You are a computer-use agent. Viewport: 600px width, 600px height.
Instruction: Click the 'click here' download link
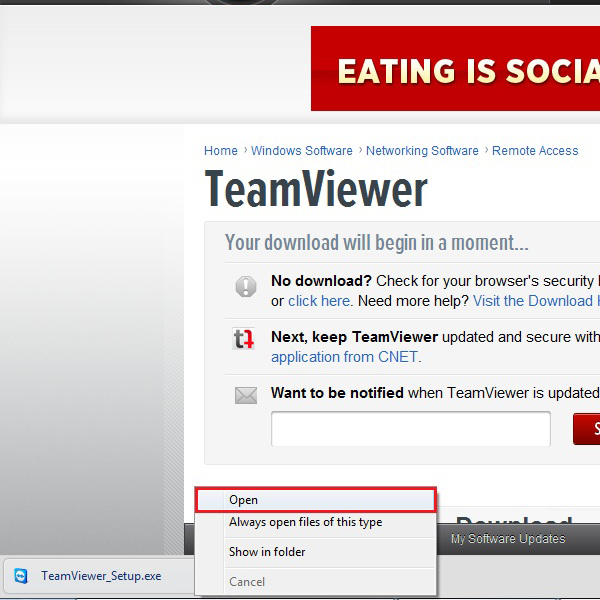(319, 301)
